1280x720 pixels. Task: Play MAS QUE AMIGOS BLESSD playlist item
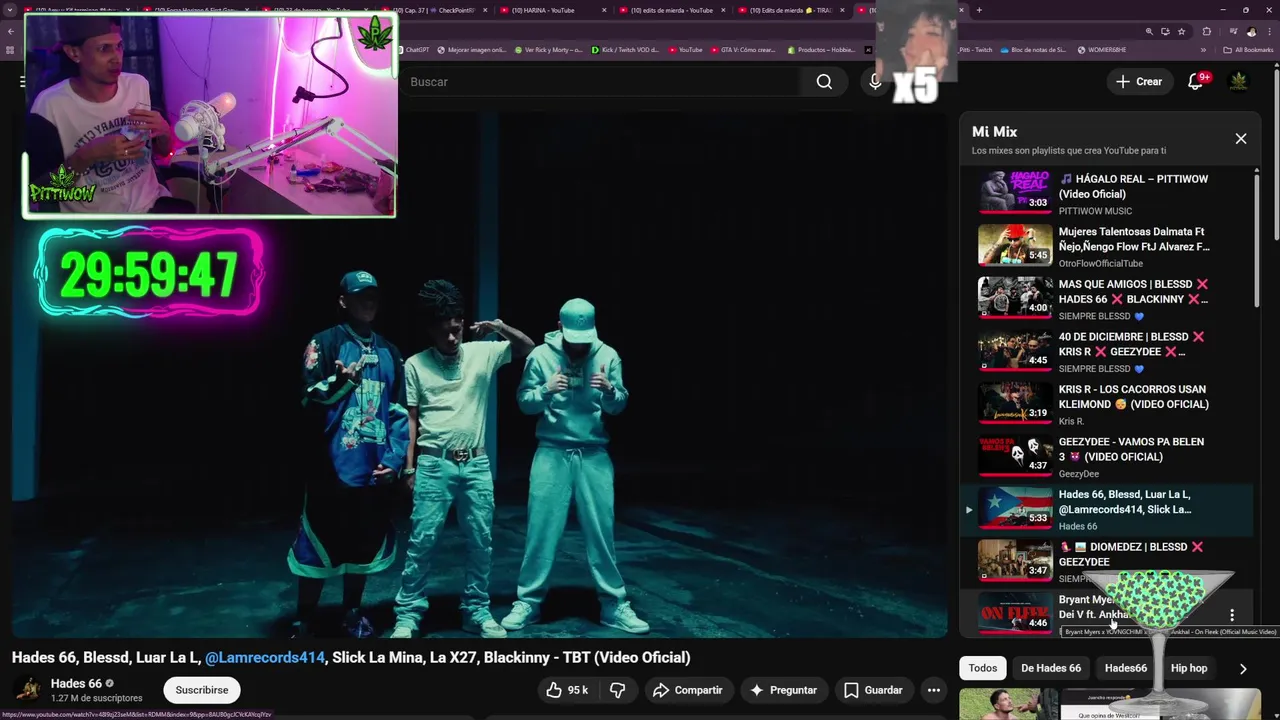[x=1106, y=297]
